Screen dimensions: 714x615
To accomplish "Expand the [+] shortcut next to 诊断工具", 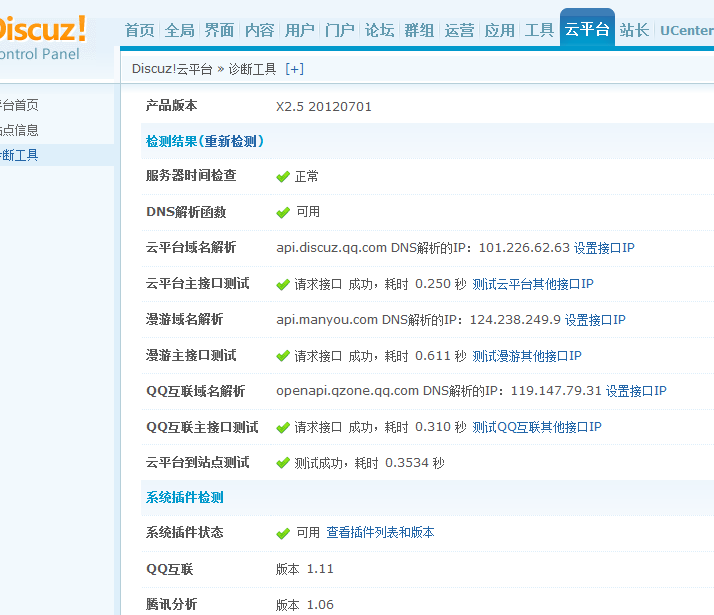I will (294, 69).
